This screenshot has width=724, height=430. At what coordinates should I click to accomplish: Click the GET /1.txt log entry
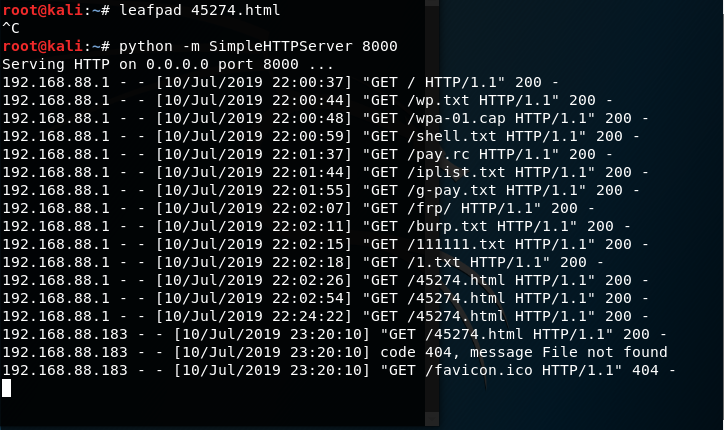[303, 262]
